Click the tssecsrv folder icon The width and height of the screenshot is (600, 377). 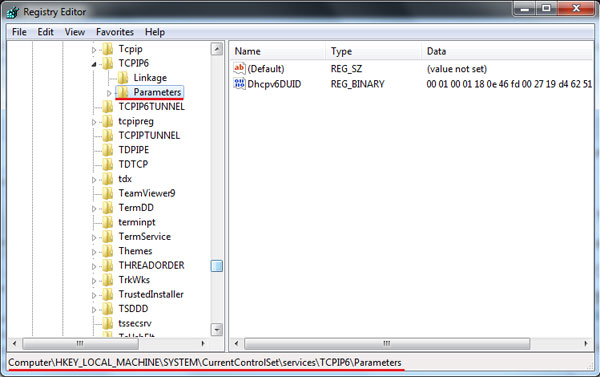(108, 323)
